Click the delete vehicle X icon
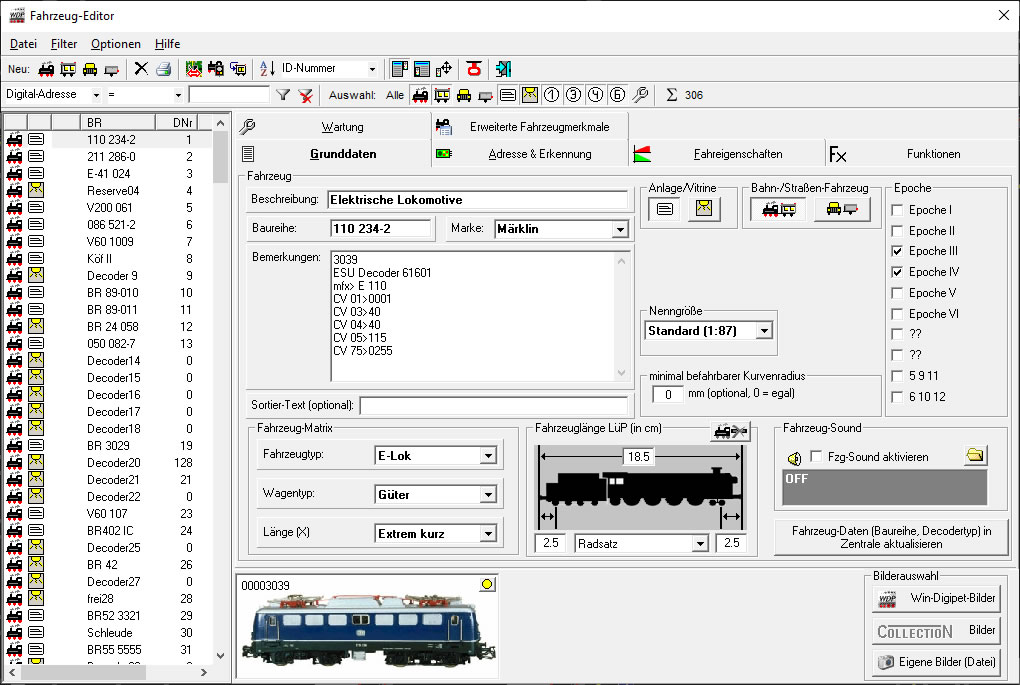1020x685 pixels. (x=141, y=69)
